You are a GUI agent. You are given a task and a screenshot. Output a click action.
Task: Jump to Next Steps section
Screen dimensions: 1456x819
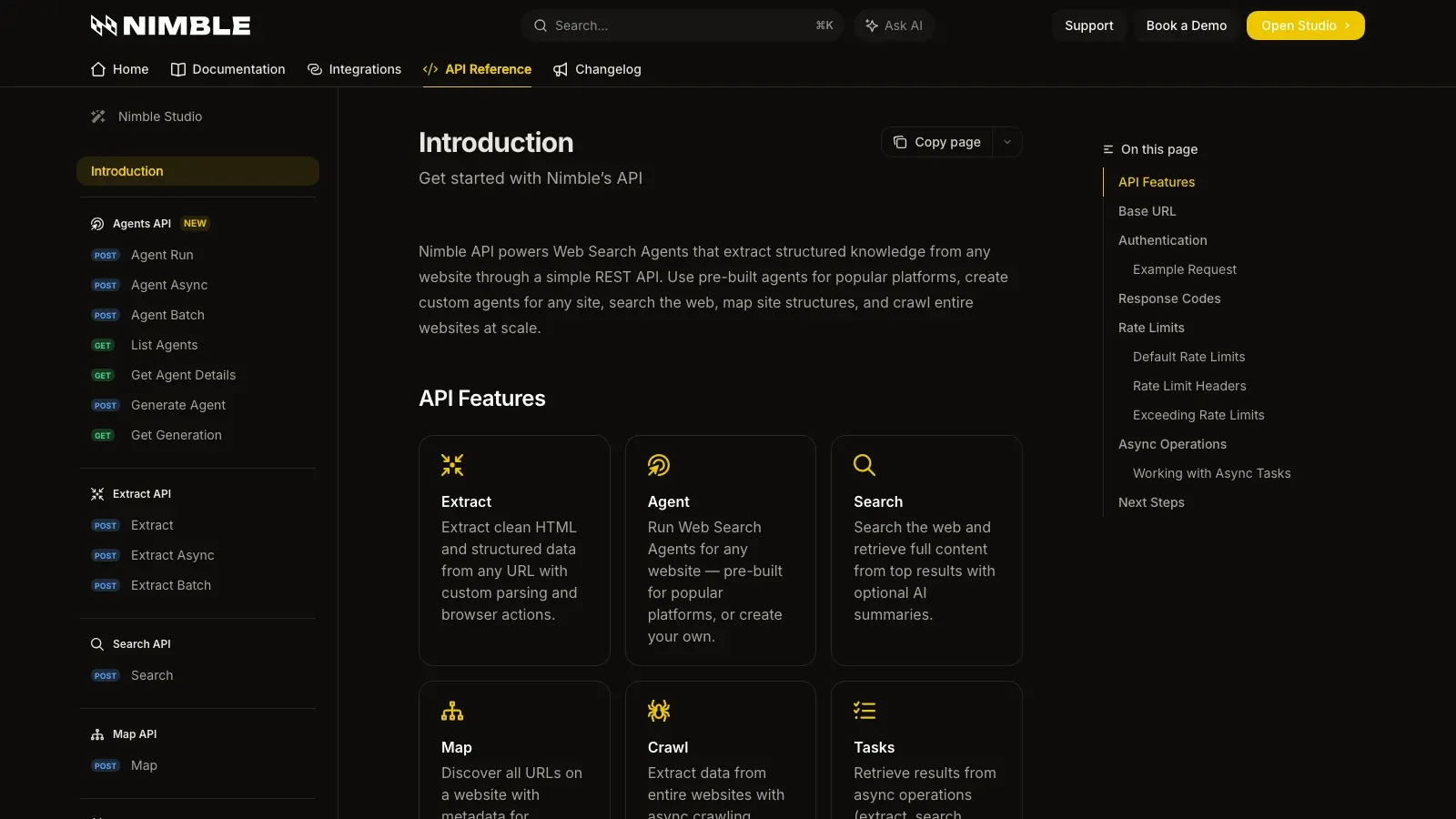pos(1151,502)
